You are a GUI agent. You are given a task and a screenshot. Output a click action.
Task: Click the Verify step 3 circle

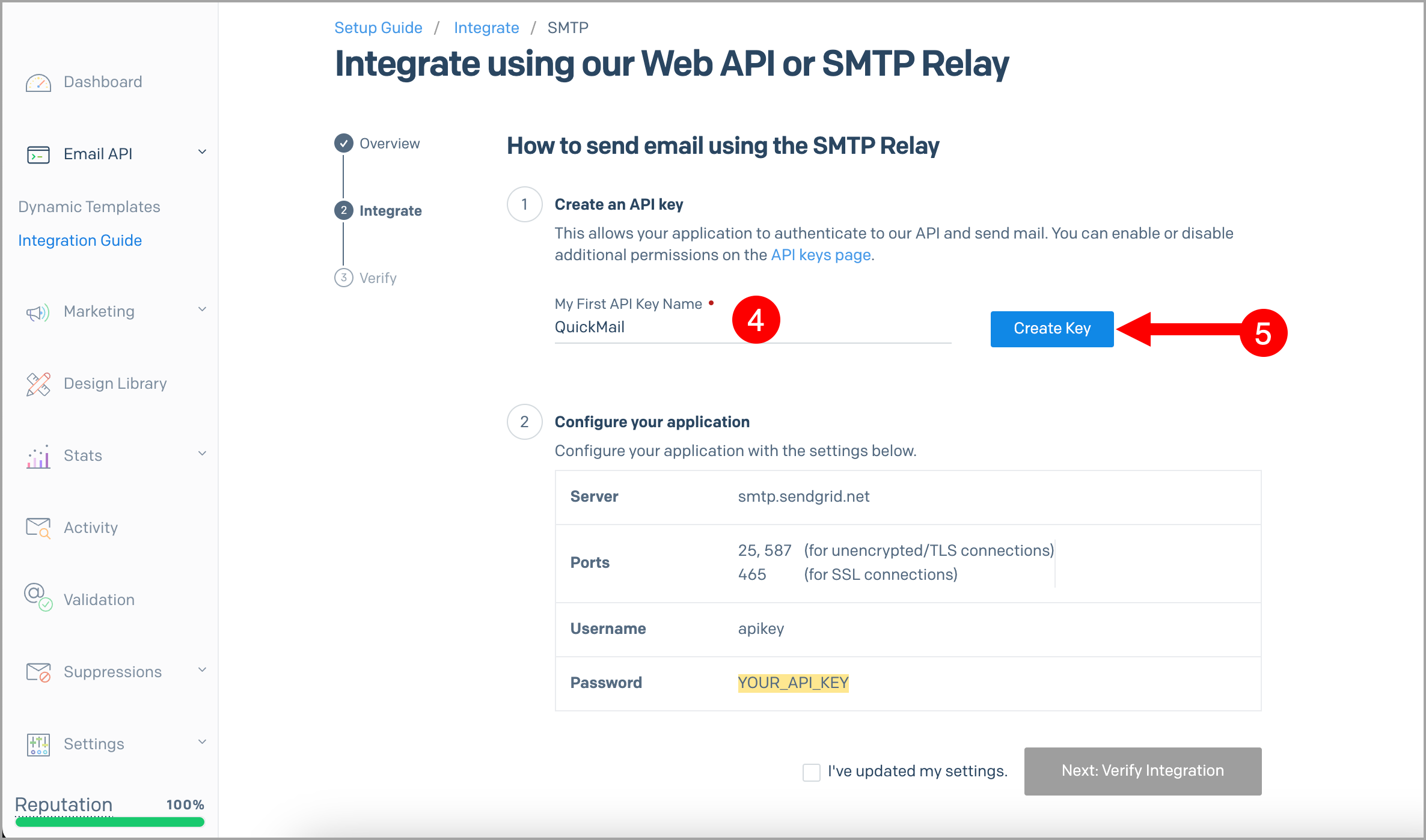344,278
